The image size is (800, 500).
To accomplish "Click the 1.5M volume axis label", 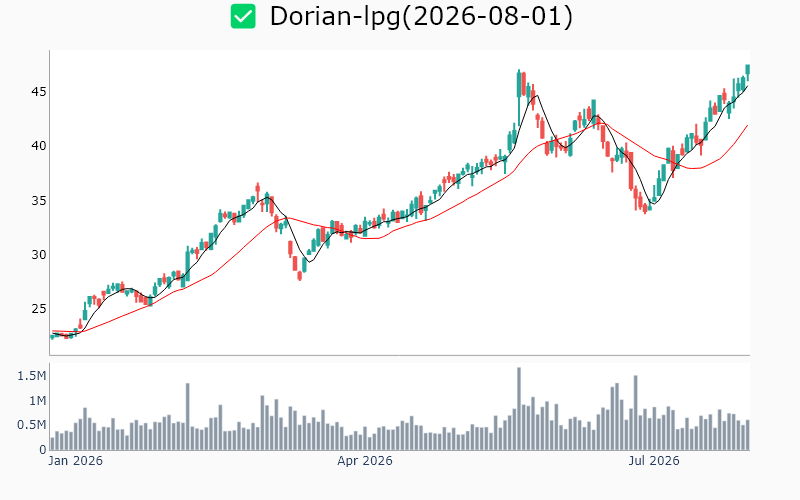I will coord(32,376).
